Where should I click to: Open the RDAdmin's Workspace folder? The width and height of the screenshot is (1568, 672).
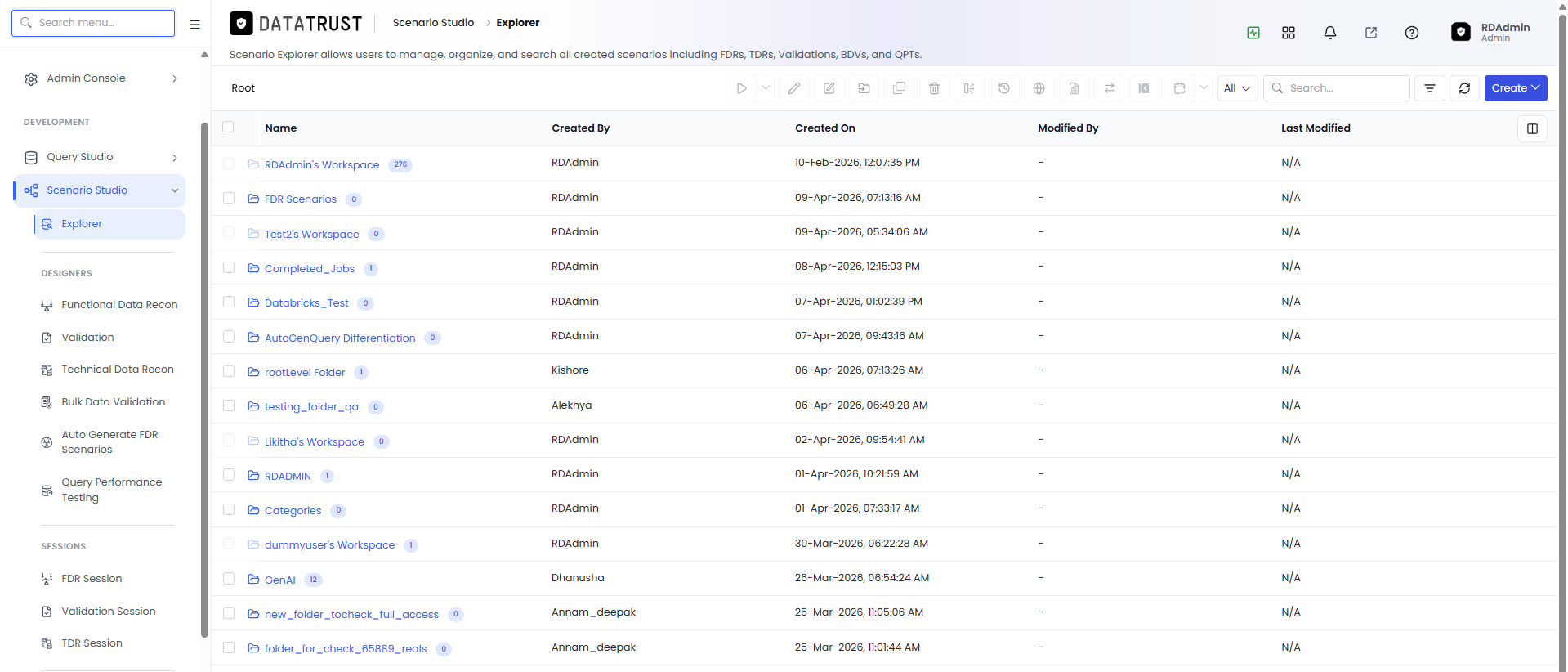click(322, 165)
